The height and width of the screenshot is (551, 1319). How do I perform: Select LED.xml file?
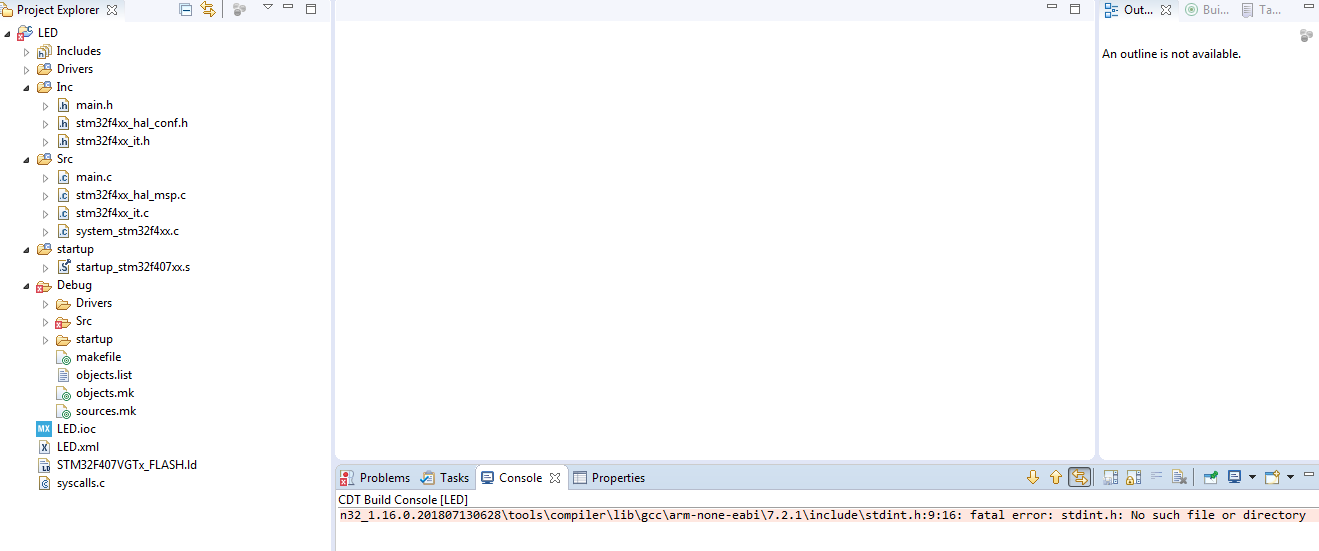click(x=78, y=447)
